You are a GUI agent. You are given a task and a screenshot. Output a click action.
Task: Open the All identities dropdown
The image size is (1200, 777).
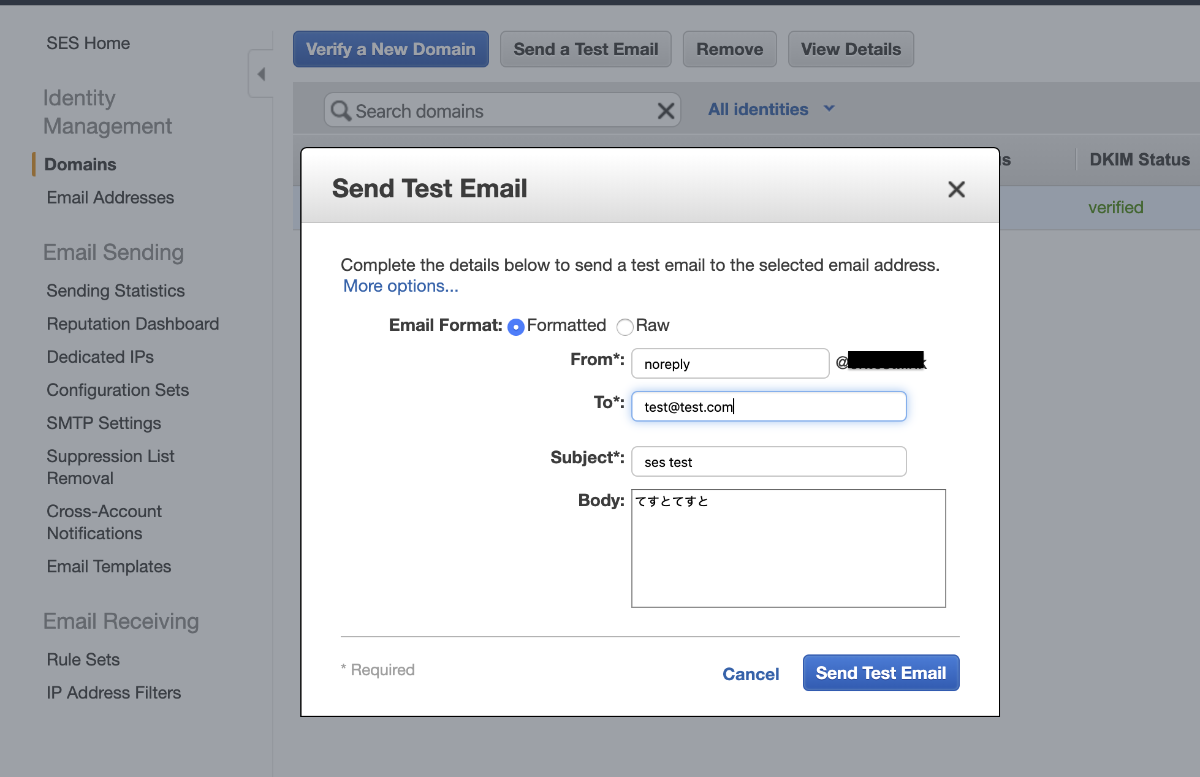tap(771, 109)
